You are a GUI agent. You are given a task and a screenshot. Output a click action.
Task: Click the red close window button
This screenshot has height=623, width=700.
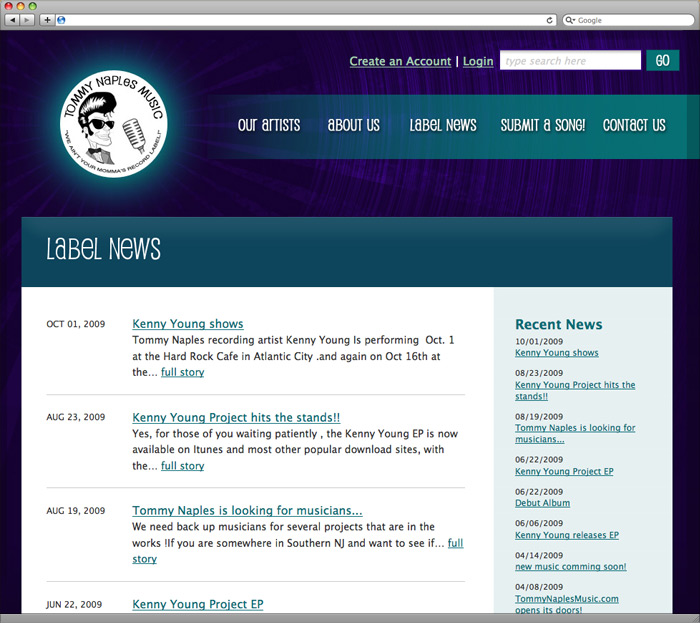tap(8, 6)
